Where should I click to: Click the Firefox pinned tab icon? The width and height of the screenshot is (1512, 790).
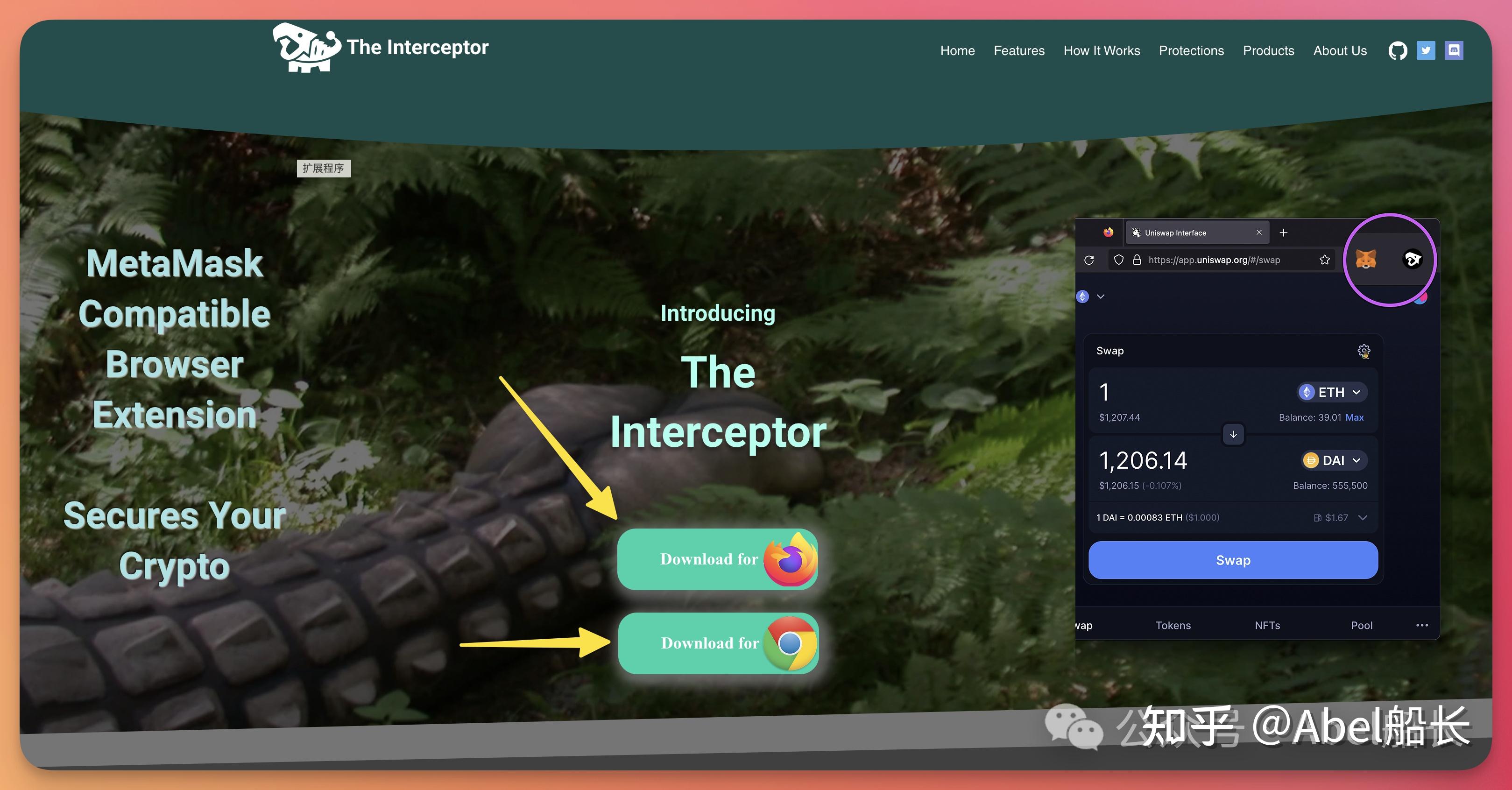pos(1108,233)
